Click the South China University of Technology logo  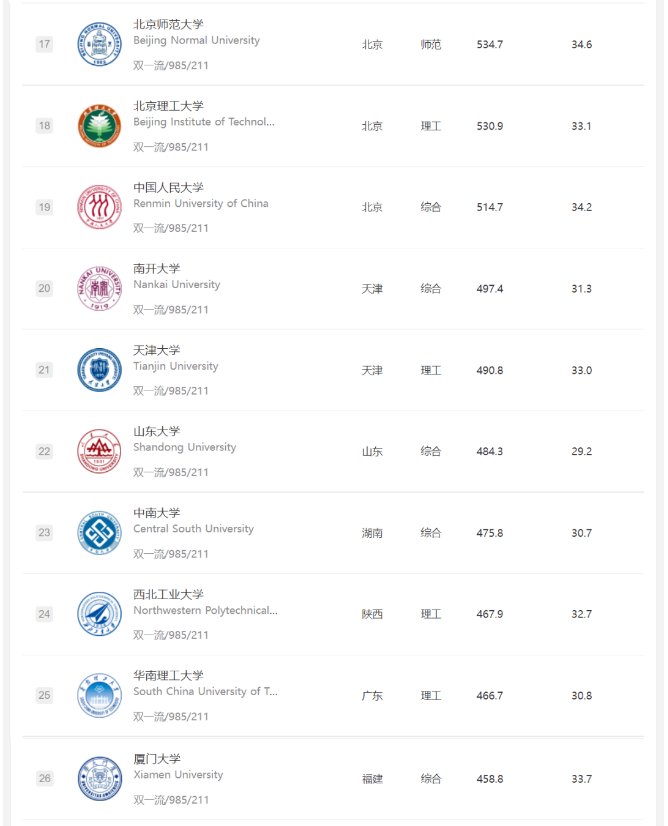[99, 695]
